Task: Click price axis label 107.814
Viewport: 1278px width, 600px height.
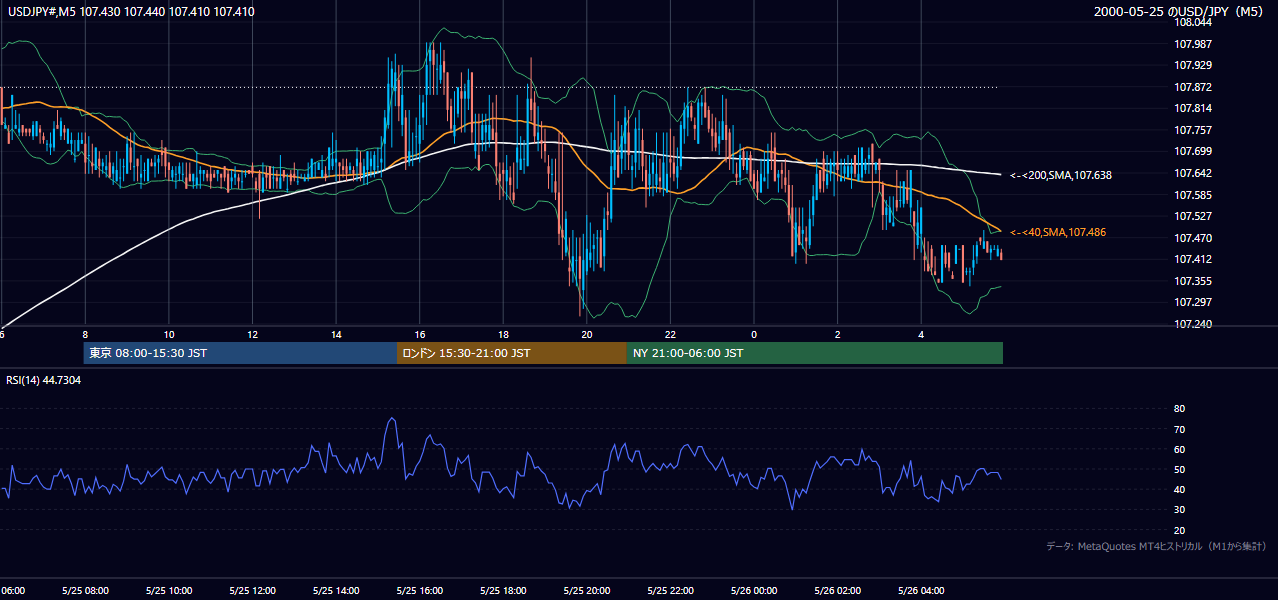Action: coord(1193,108)
